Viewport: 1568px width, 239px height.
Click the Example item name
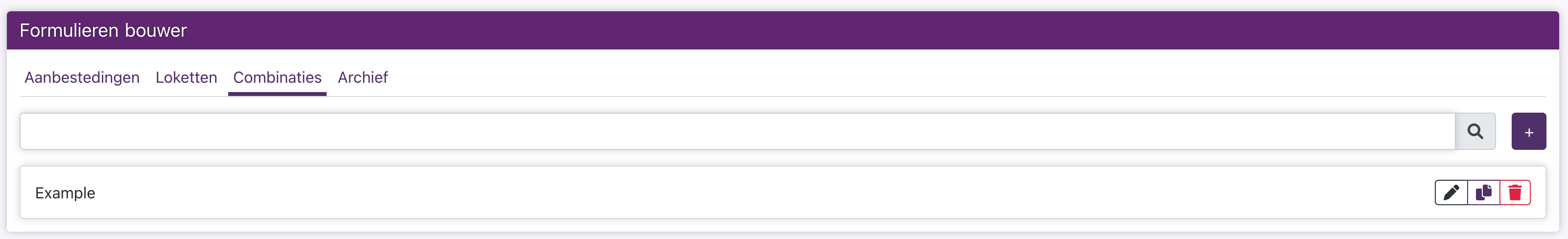65,193
